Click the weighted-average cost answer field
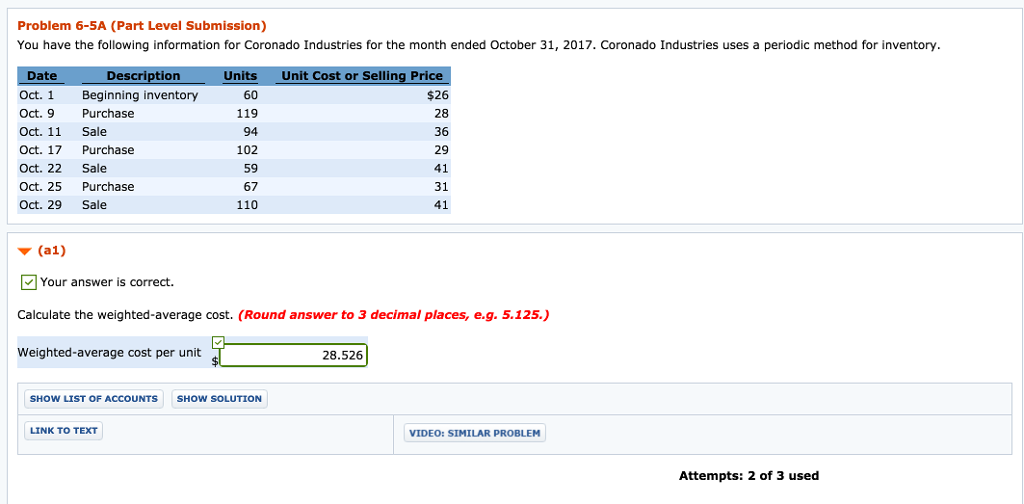 click(x=294, y=356)
